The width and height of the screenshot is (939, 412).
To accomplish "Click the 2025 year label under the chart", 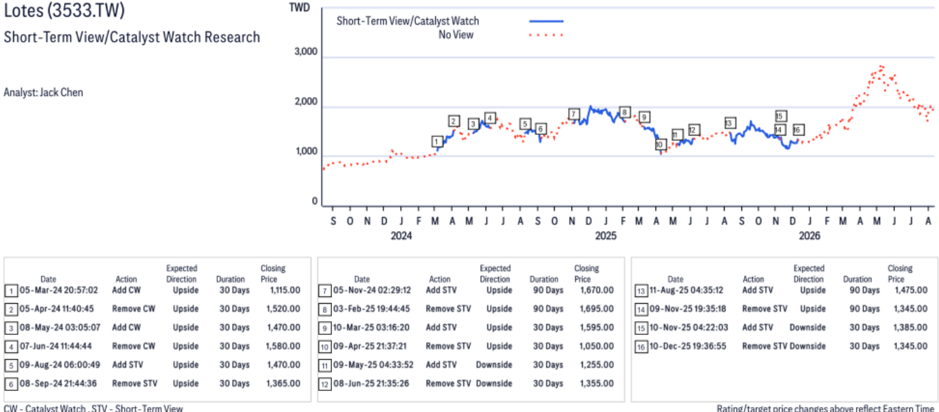I will [606, 236].
